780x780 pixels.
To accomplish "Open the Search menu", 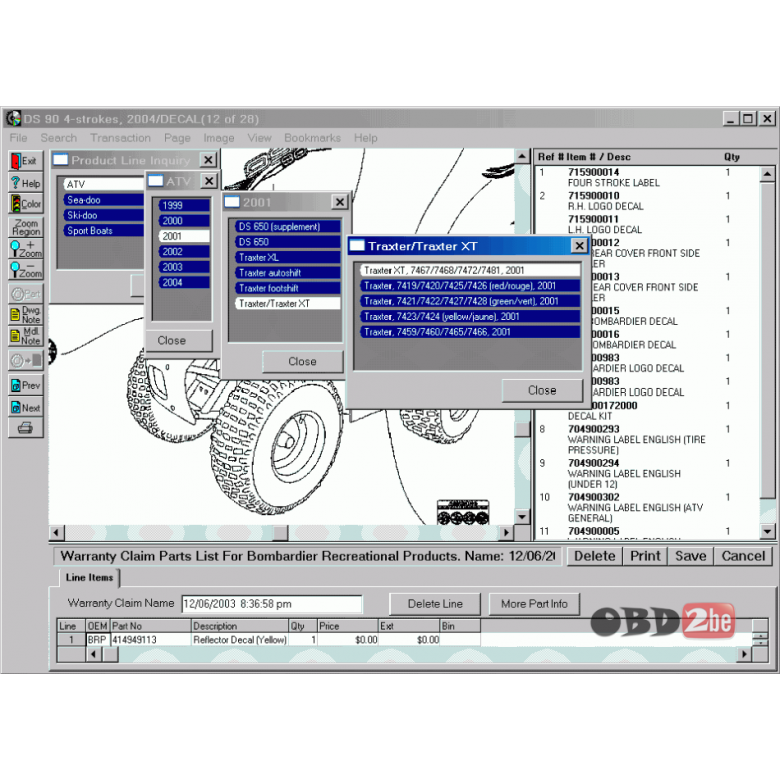I will click(x=59, y=138).
